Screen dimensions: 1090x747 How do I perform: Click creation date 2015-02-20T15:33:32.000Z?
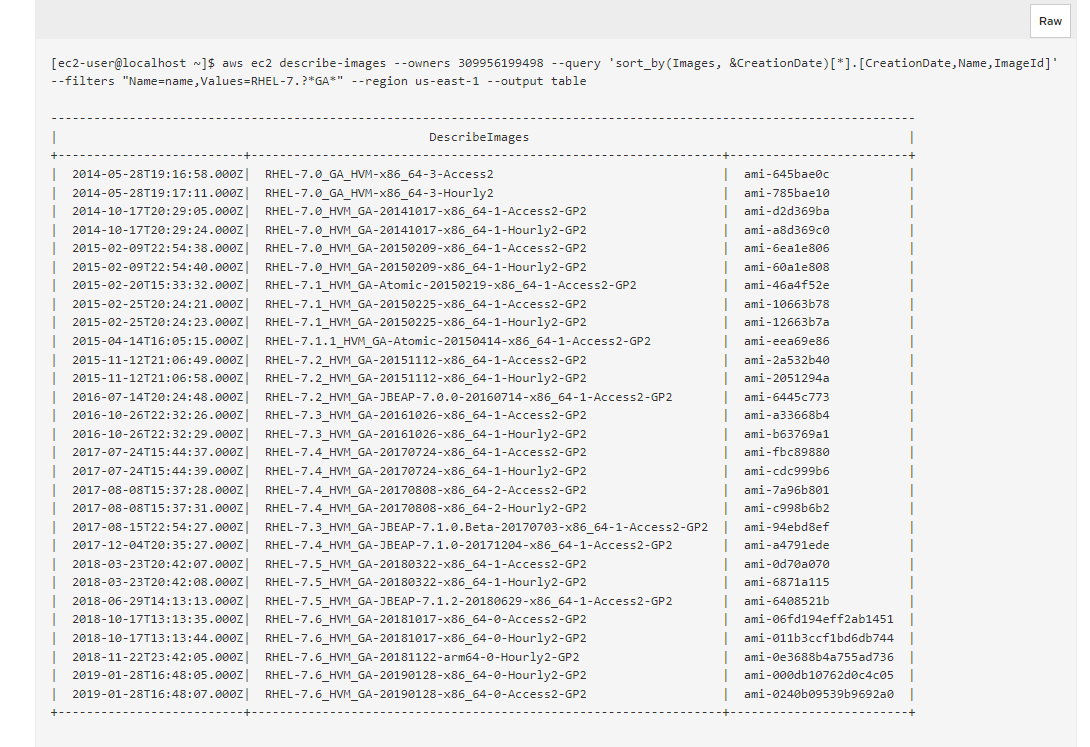coord(158,285)
